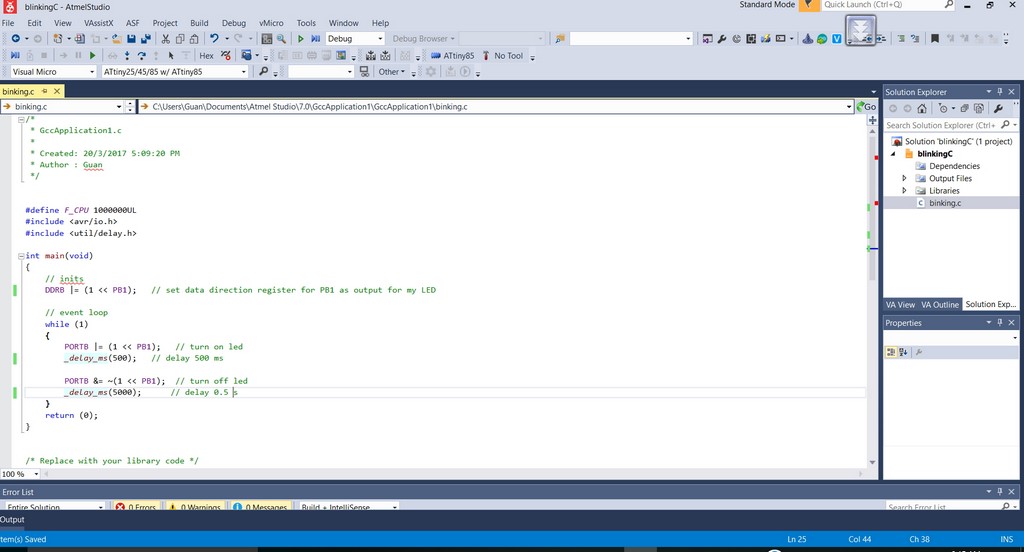The height and width of the screenshot is (552, 1024).
Task: Click the Save All icon
Action: pos(146,39)
